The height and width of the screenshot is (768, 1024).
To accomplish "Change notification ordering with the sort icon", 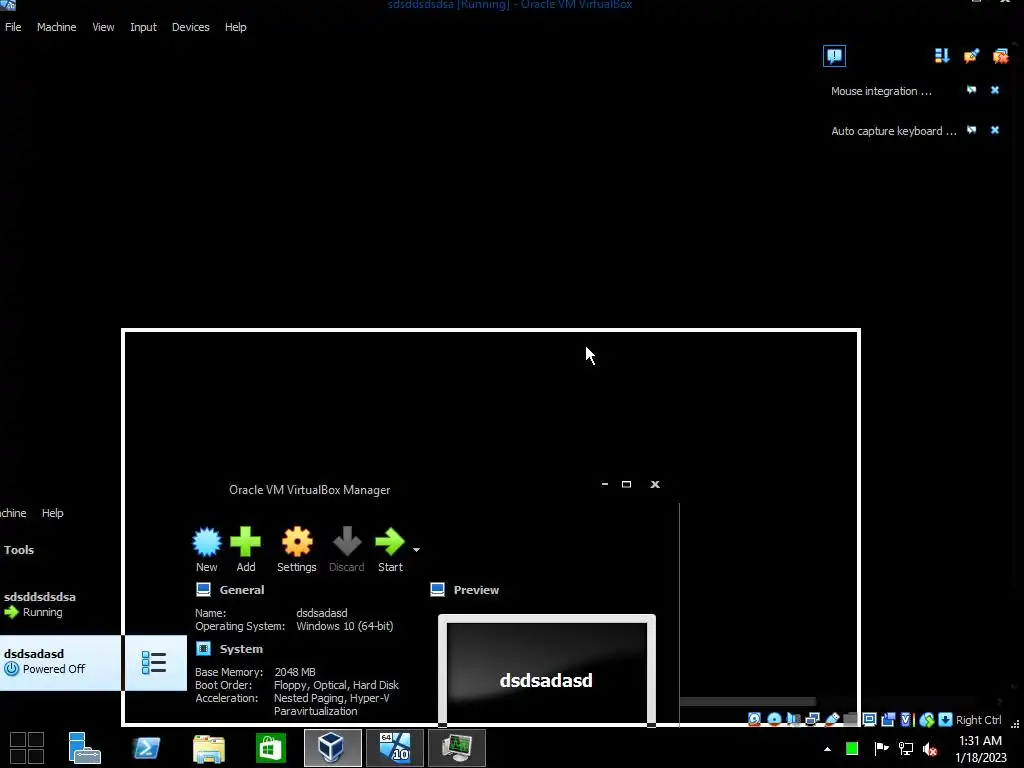I will [x=942, y=56].
